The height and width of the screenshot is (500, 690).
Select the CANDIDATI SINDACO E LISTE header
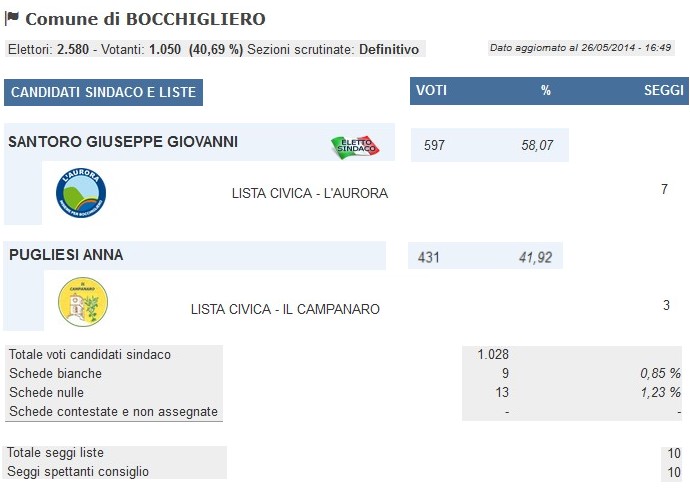103,92
